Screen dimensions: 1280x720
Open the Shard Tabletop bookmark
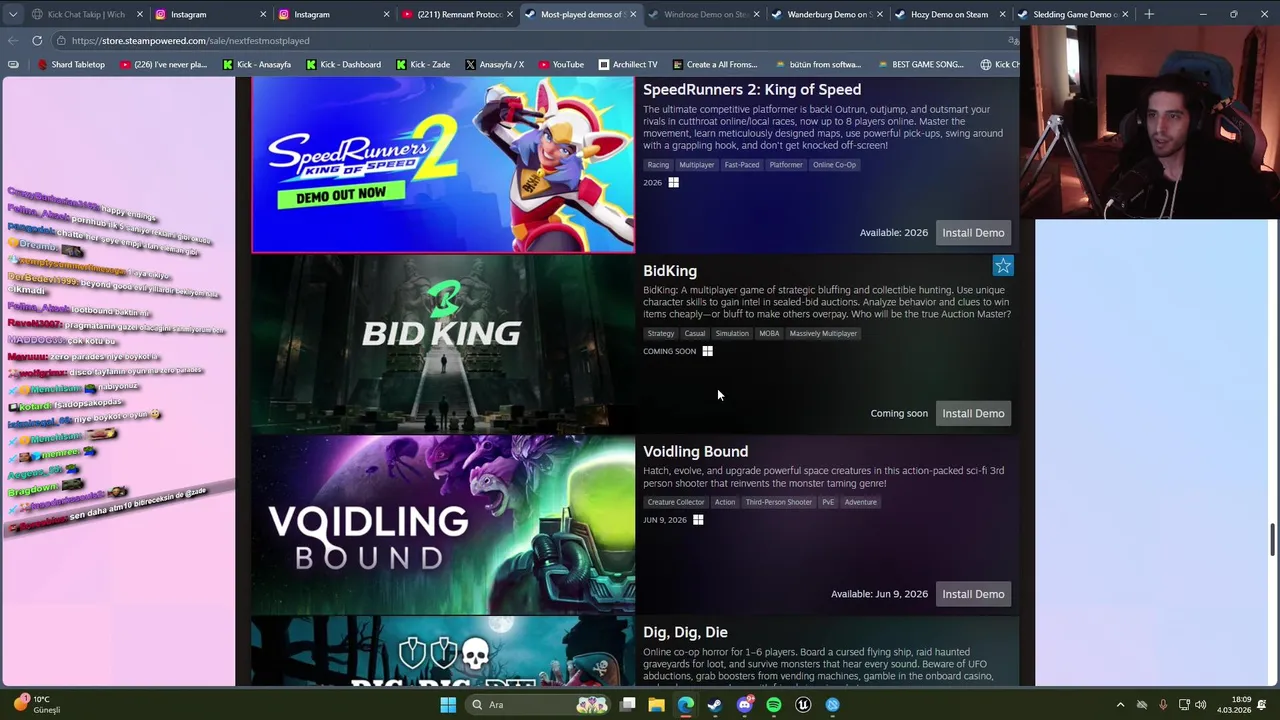click(x=70, y=64)
